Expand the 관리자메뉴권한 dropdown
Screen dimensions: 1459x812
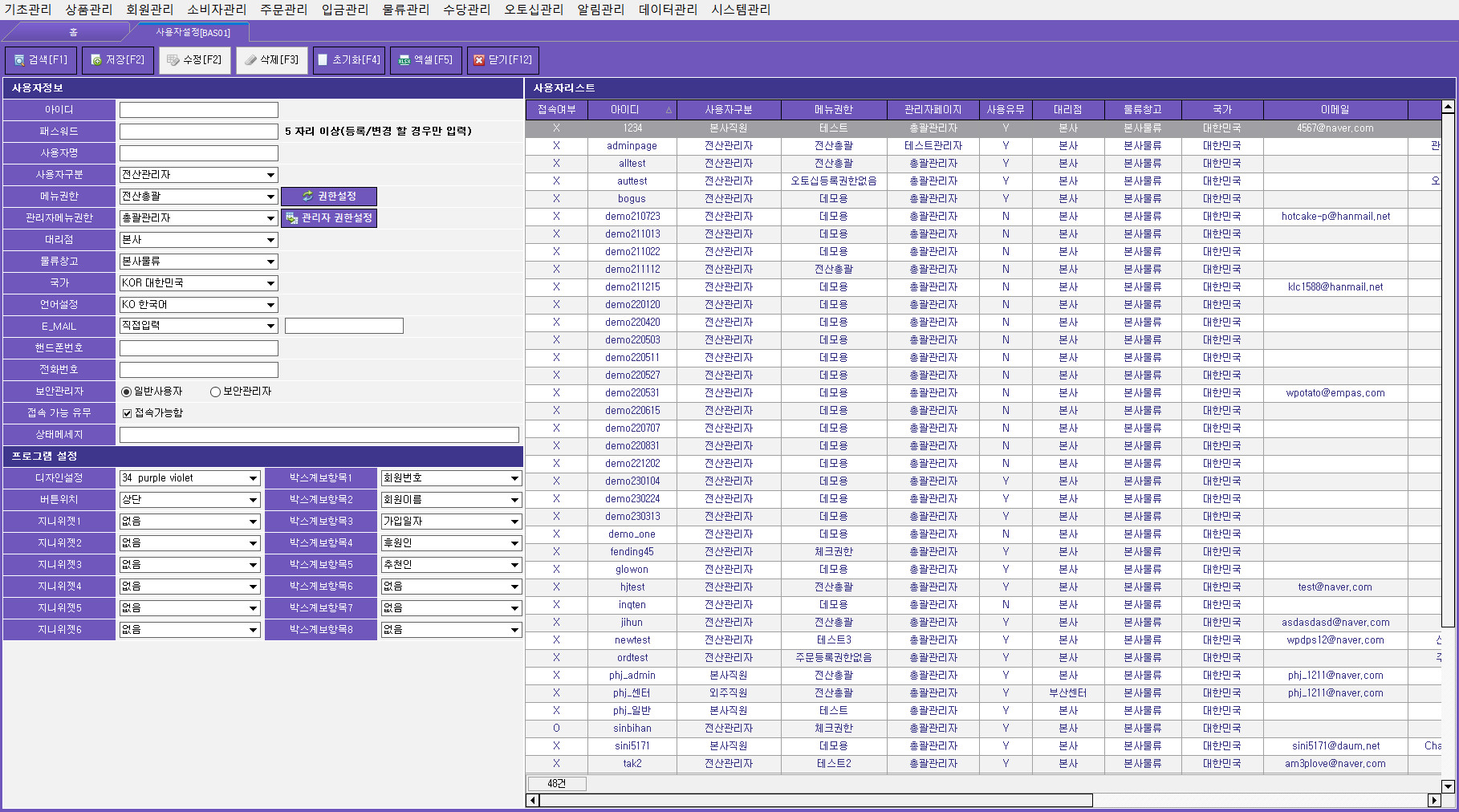point(270,218)
